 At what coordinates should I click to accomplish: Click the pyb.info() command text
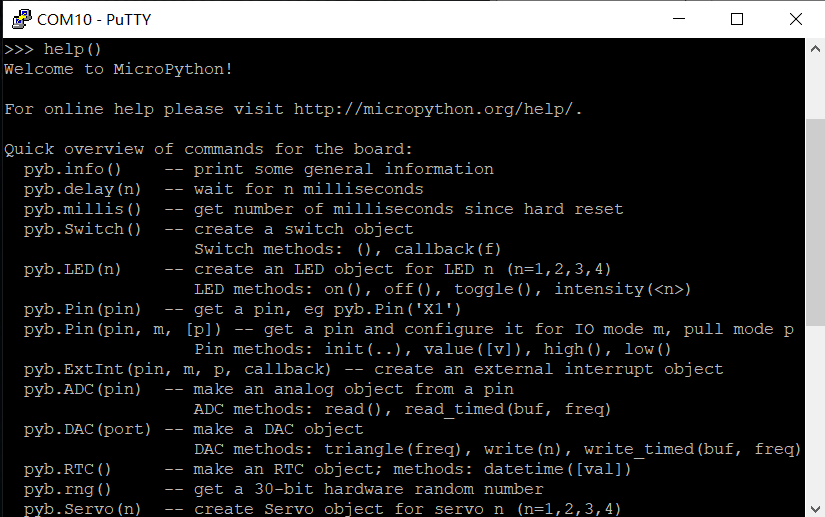coord(72,169)
